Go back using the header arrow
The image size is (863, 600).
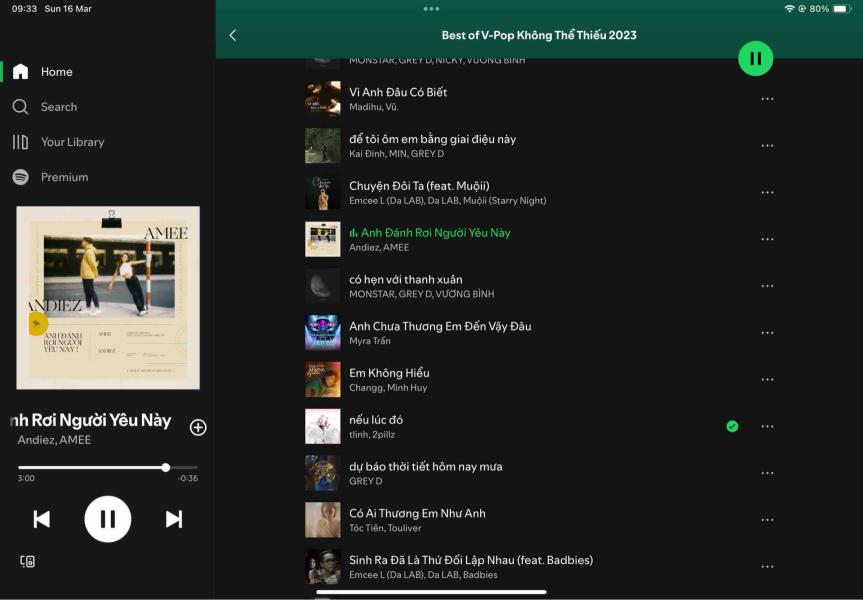(233, 35)
